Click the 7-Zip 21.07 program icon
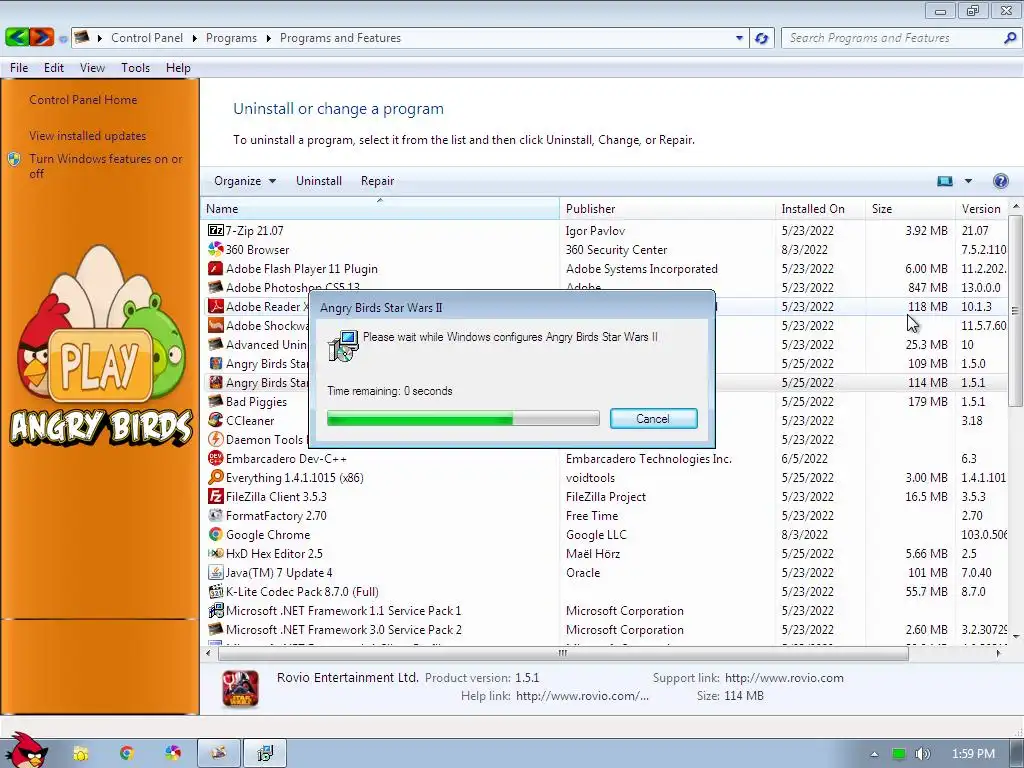This screenshot has width=1024, height=768. click(216, 231)
